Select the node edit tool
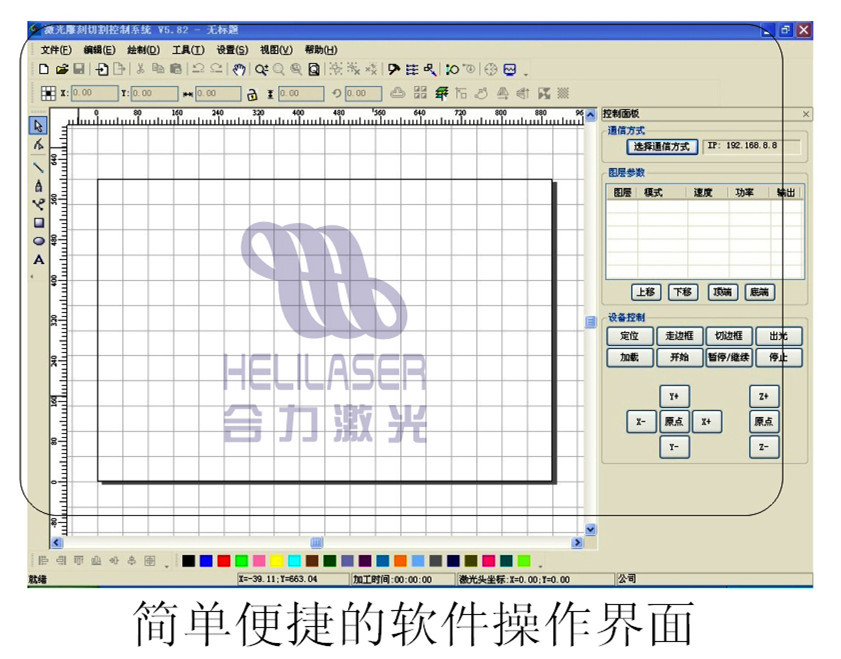Image resolution: width=841 pixels, height=659 pixels. click(39, 145)
